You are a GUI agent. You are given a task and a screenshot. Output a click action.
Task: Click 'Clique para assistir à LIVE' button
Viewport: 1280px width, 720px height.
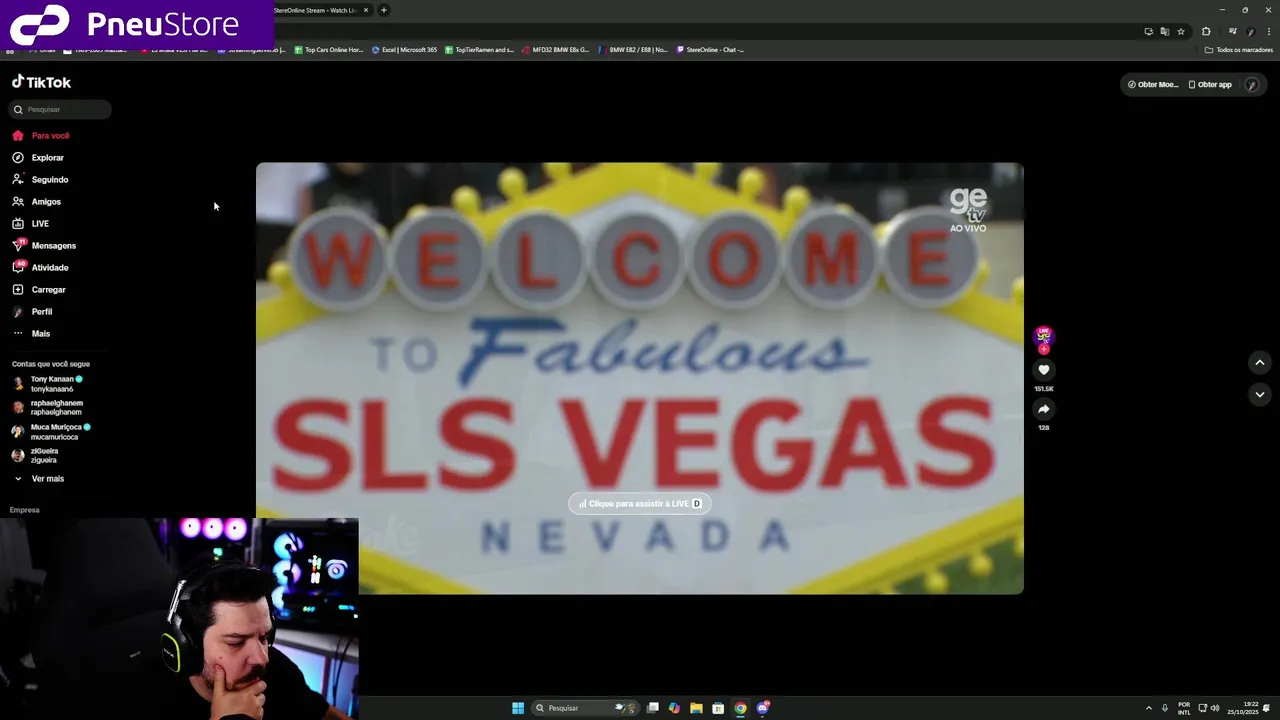[x=640, y=504]
